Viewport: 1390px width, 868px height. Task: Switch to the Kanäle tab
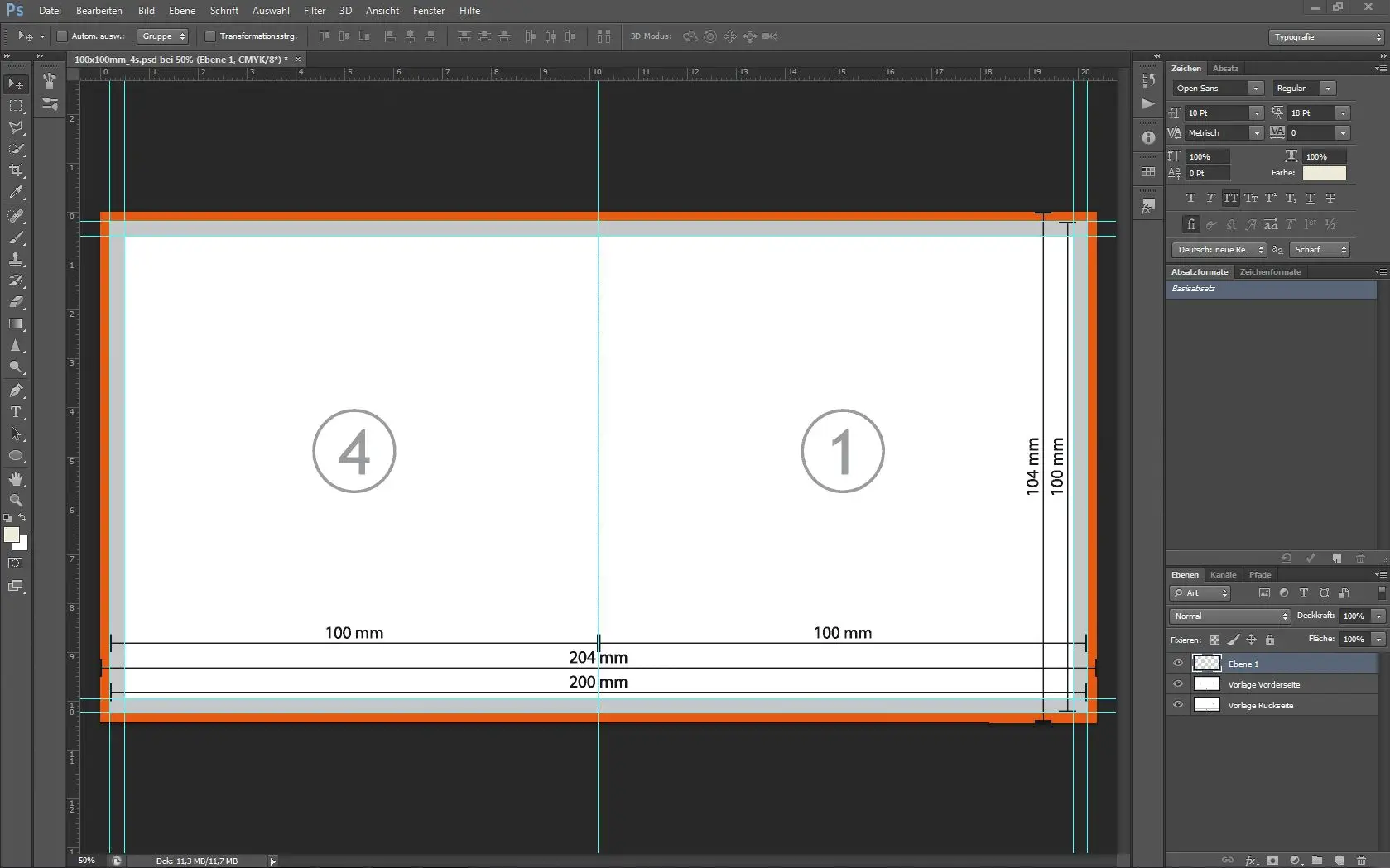(1223, 574)
